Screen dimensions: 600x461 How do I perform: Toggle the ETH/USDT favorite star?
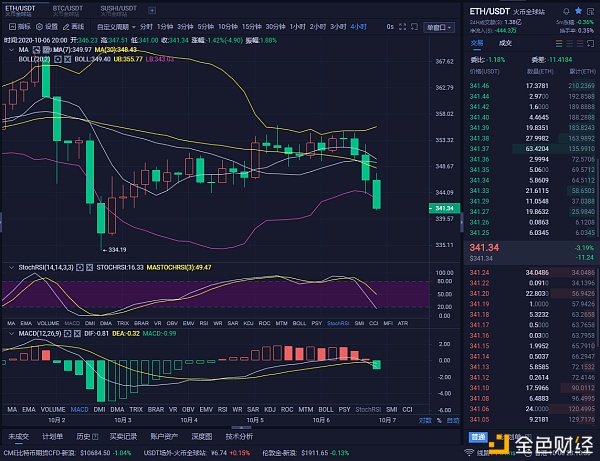577,10
